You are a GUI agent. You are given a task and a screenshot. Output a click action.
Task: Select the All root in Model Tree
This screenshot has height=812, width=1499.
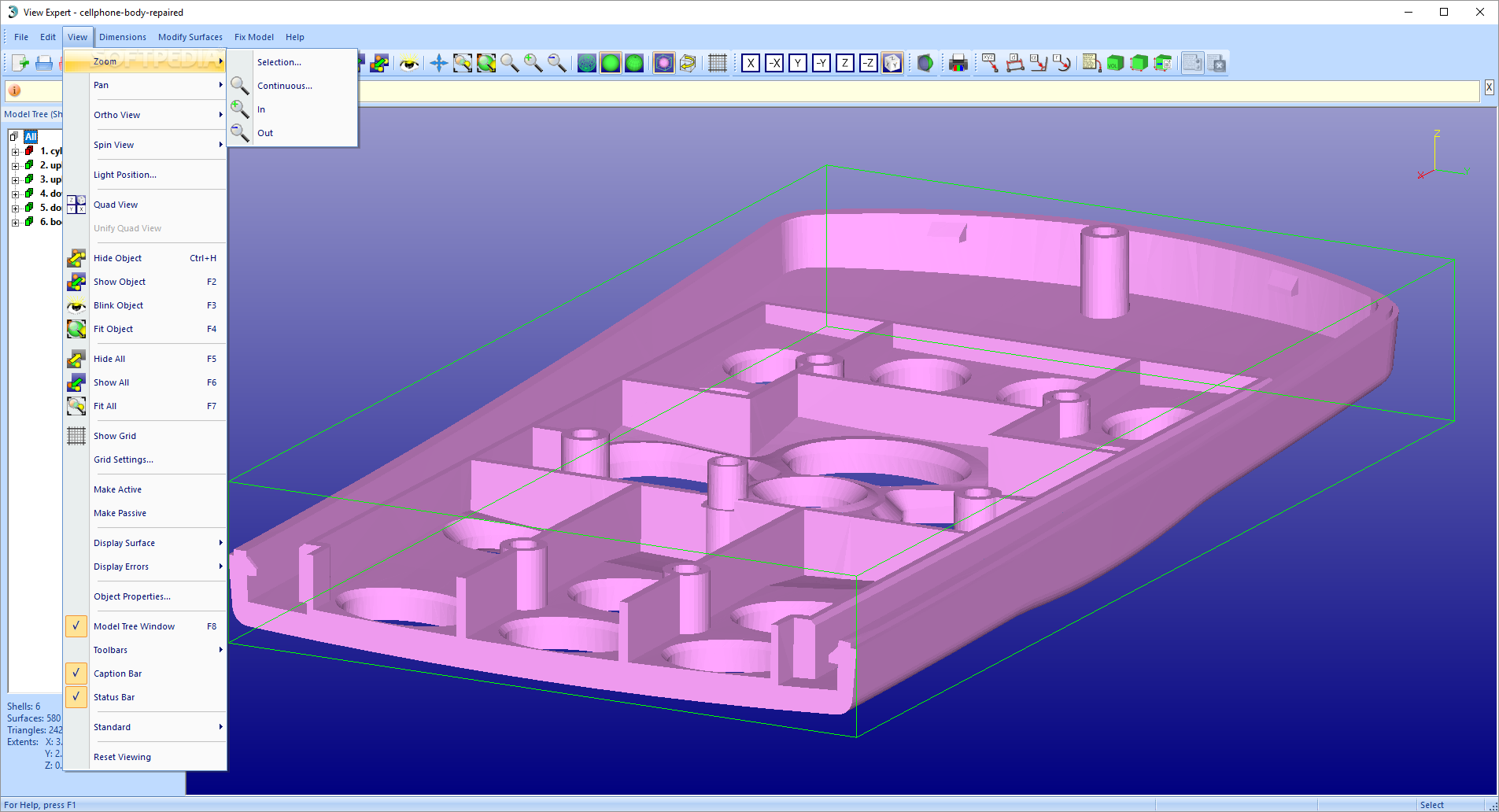click(x=31, y=137)
